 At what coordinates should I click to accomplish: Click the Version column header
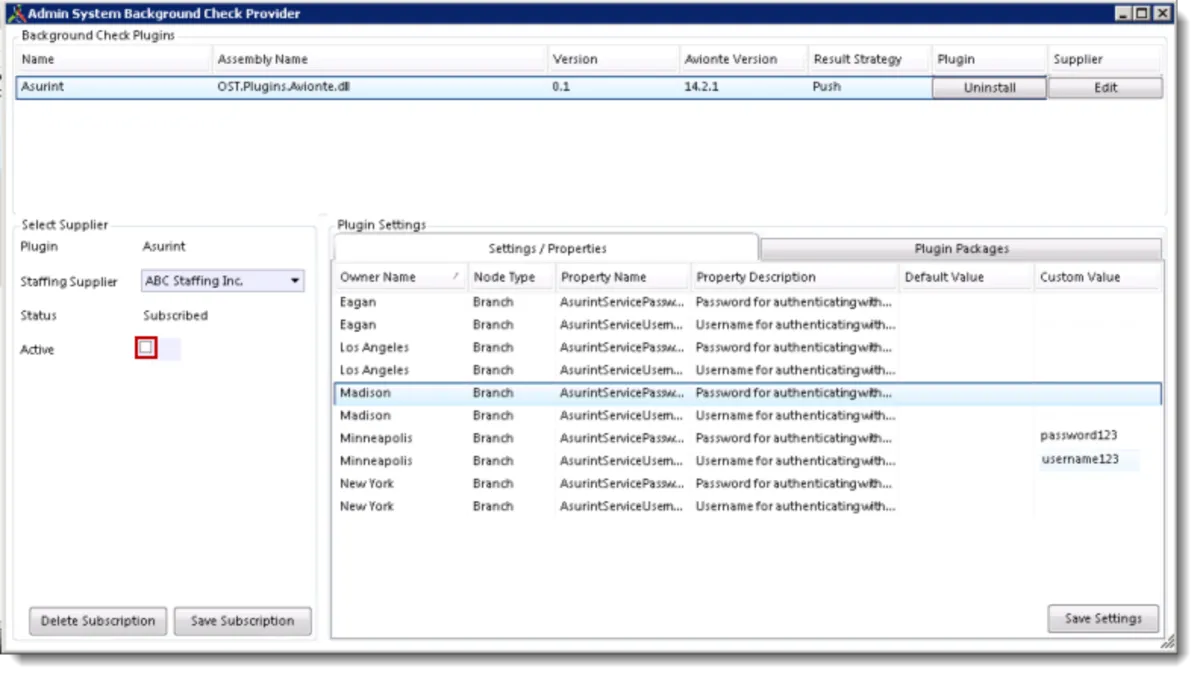614,60
